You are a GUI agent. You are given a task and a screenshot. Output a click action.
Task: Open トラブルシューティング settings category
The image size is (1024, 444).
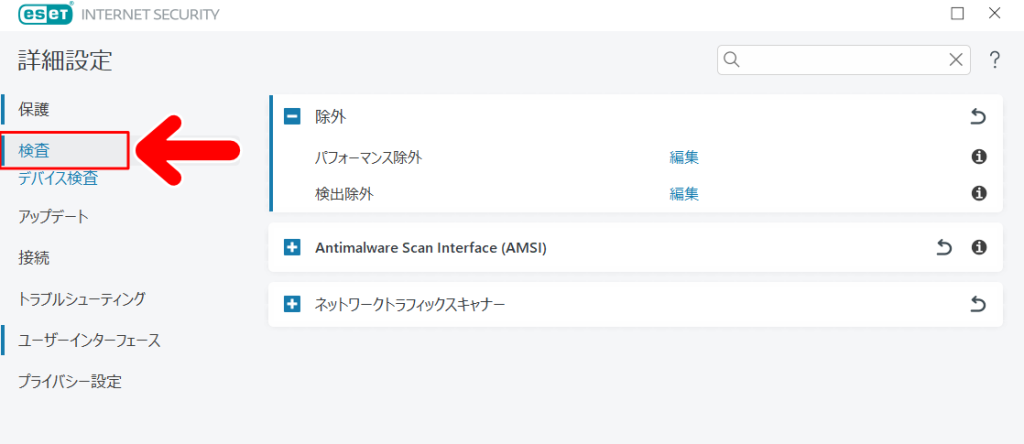coord(82,299)
